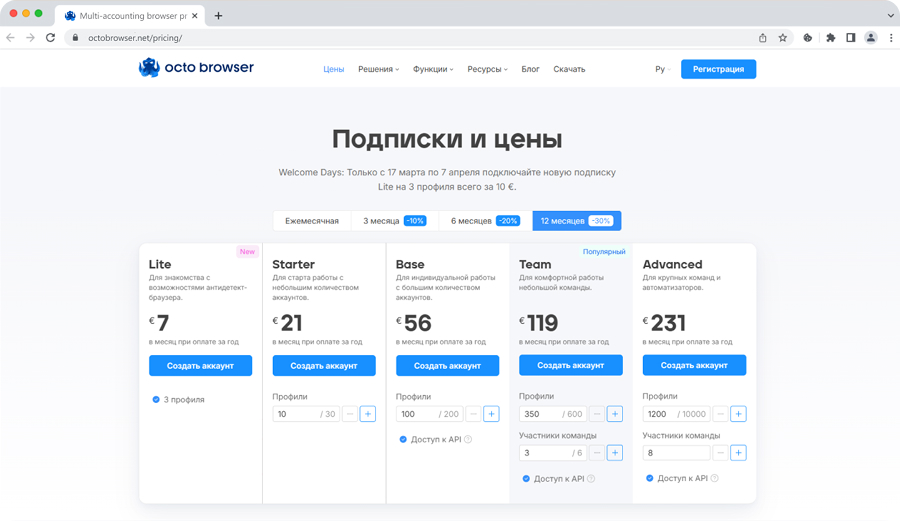Screen dimensions: 900x521
Task: Click the Base API access help icon
Action: (x=468, y=440)
